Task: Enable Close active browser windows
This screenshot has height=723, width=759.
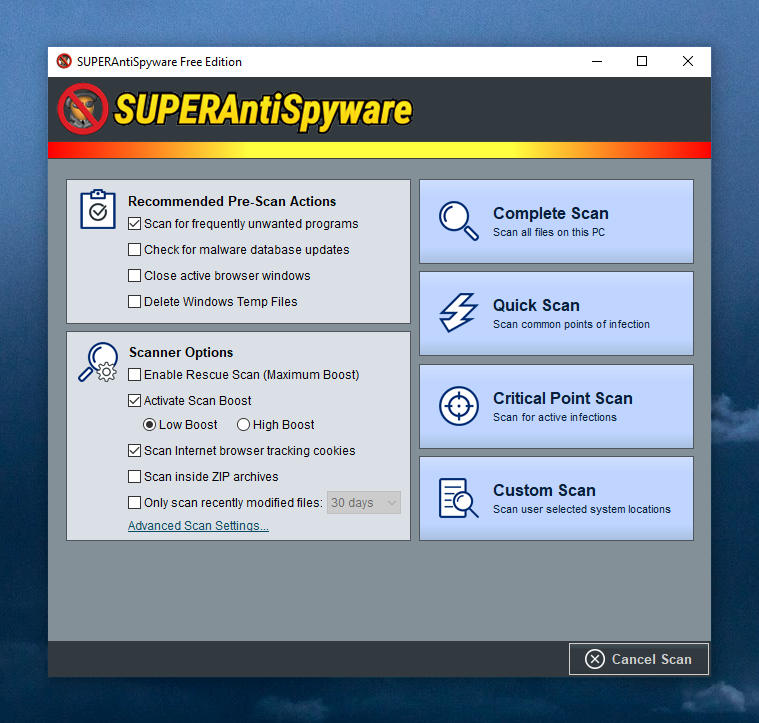Action: coord(134,276)
